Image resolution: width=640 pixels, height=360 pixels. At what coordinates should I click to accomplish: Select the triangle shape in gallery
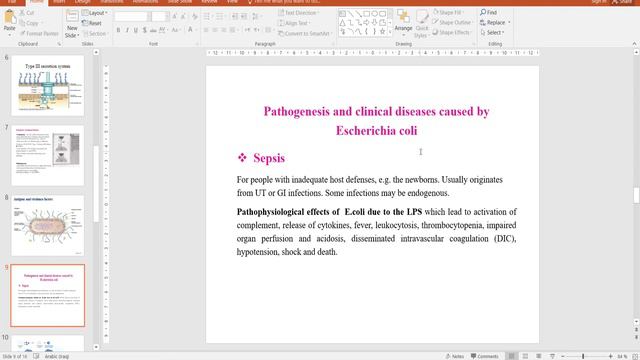pyautogui.click(x=342, y=22)
